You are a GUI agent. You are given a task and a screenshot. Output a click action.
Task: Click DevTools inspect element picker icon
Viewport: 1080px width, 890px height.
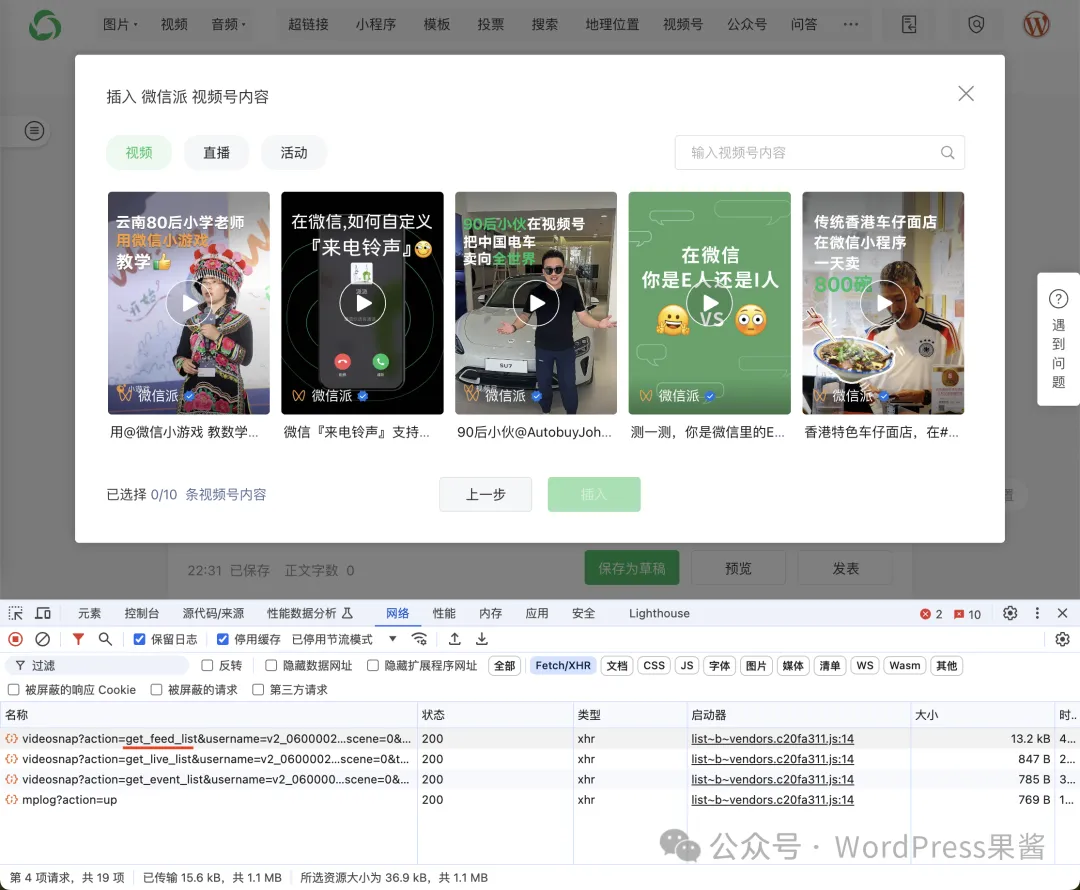[x=15, y=613]
